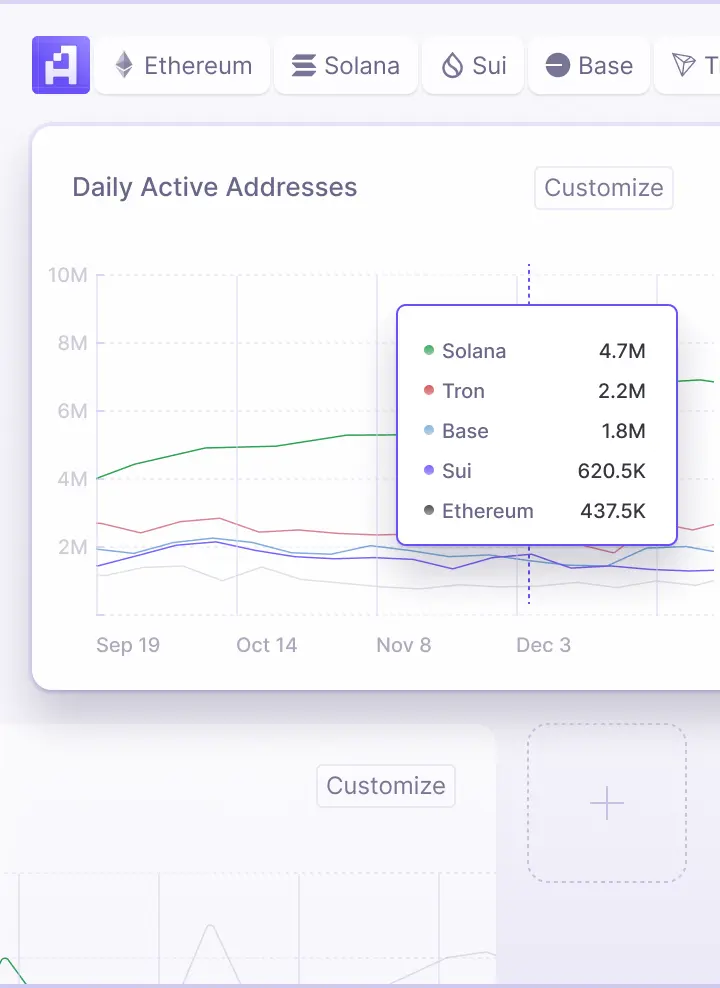This screenshot has width=720, height=988.
Task: Select the Solana chain chip
Action: click(346, 66)
